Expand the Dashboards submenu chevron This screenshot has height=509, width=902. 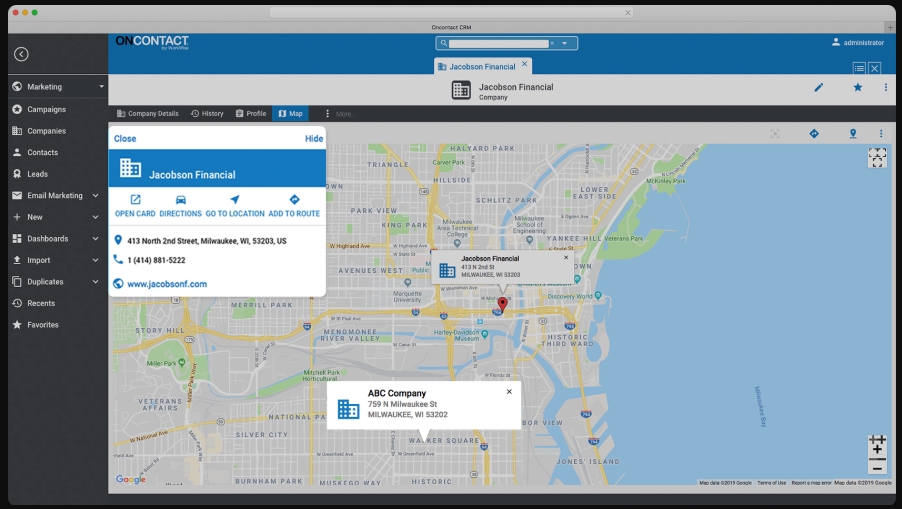coord(95,239)
